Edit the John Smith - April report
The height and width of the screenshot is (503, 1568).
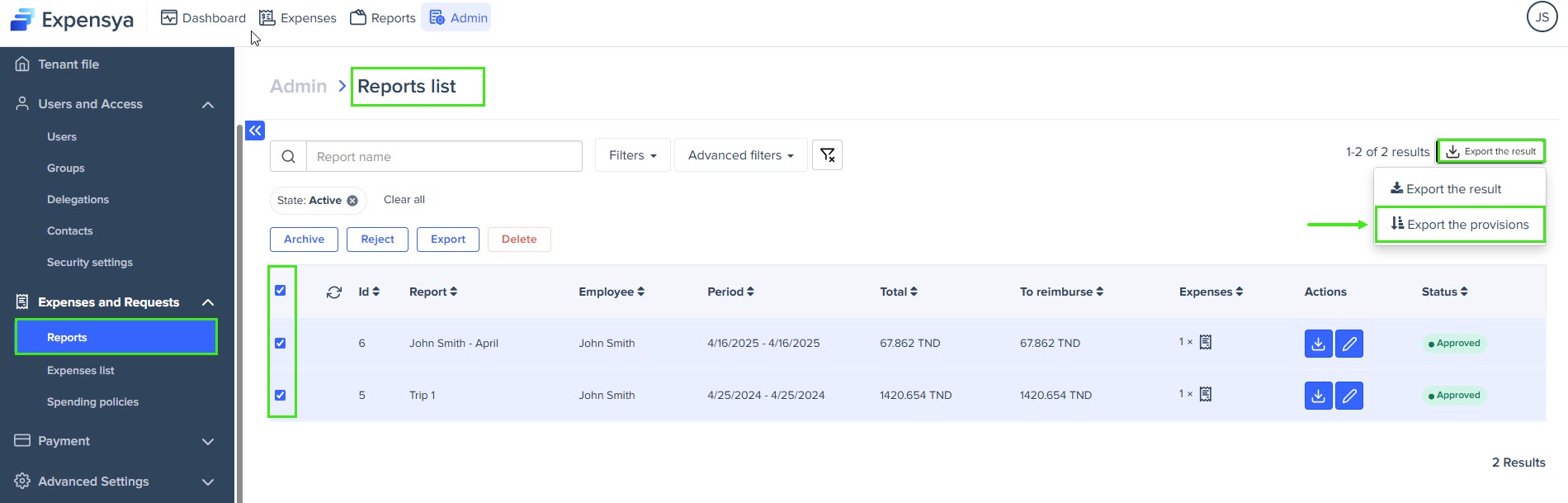coord(1349,344)
